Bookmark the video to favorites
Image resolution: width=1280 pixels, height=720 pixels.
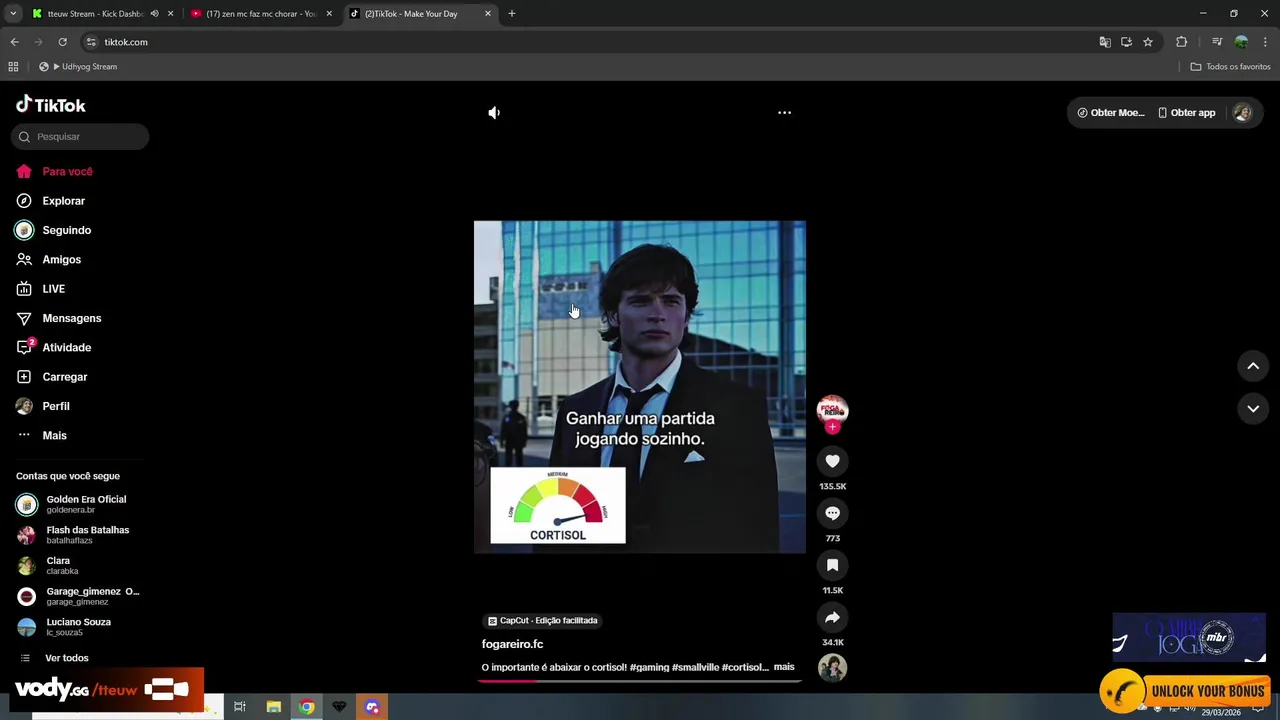(832, 565)
